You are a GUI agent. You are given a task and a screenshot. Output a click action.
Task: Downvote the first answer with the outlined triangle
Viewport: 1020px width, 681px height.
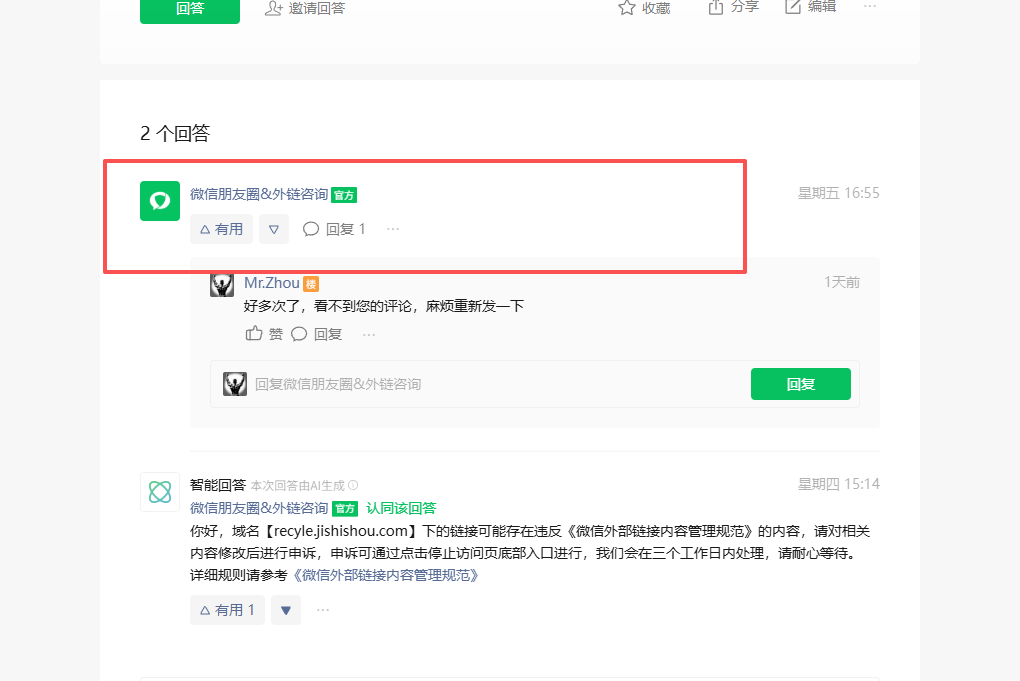274,229
